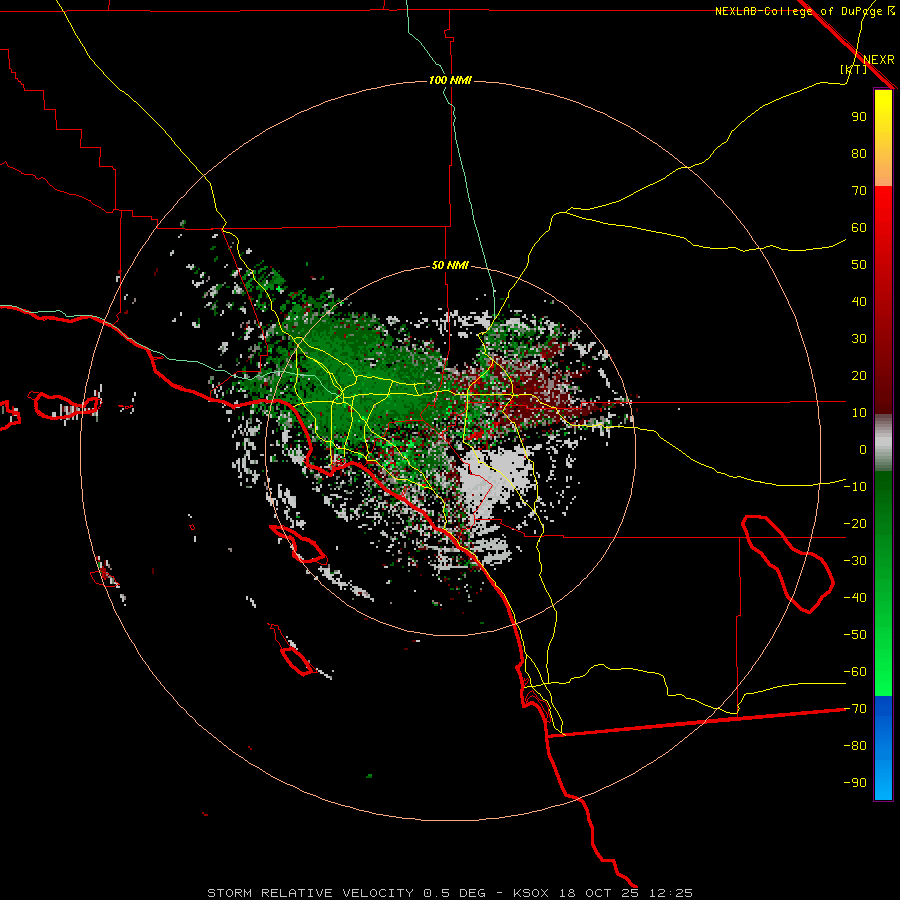The height and width of the screenshot is (900, 900).
Task: Click the -30 knot label on the scale
Action: (855, 561)
